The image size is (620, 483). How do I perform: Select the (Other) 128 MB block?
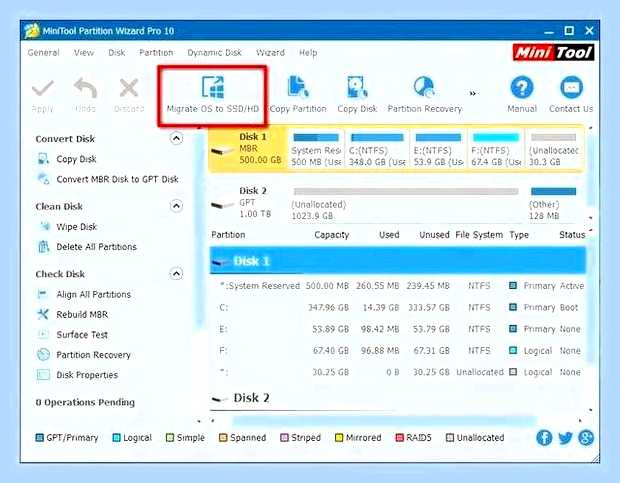pyautogui.click(x=553, y=204)
